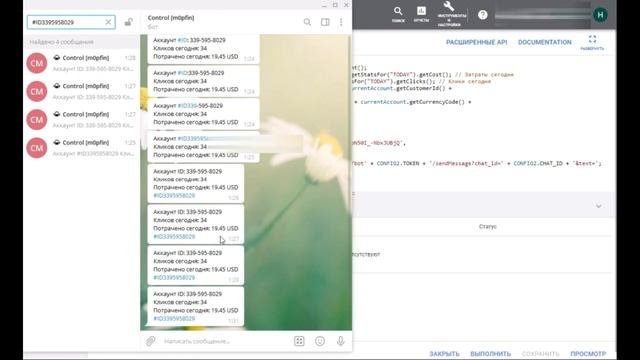Click the question mark help icon
Image resolution: width=640 pixels, height=360 pixels.
pyautogui.click(x=482, y=15)
